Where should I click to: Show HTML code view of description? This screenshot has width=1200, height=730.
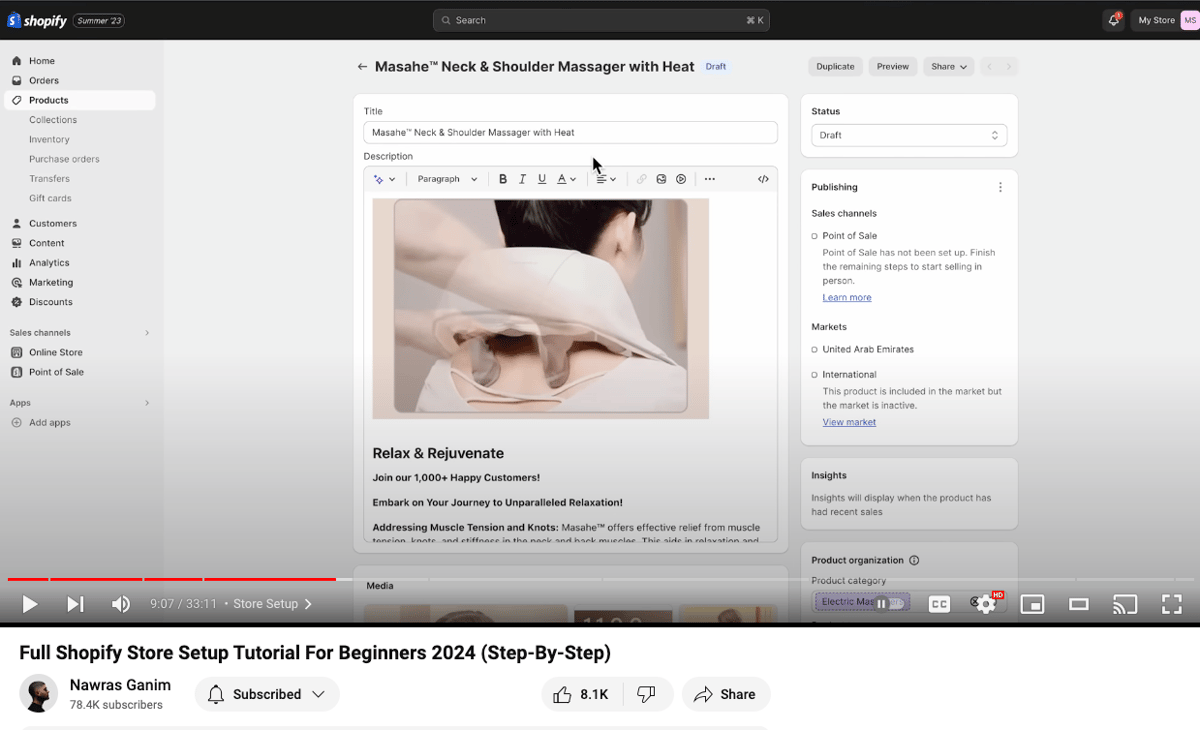pyautogui.click(x=763, y=179)
